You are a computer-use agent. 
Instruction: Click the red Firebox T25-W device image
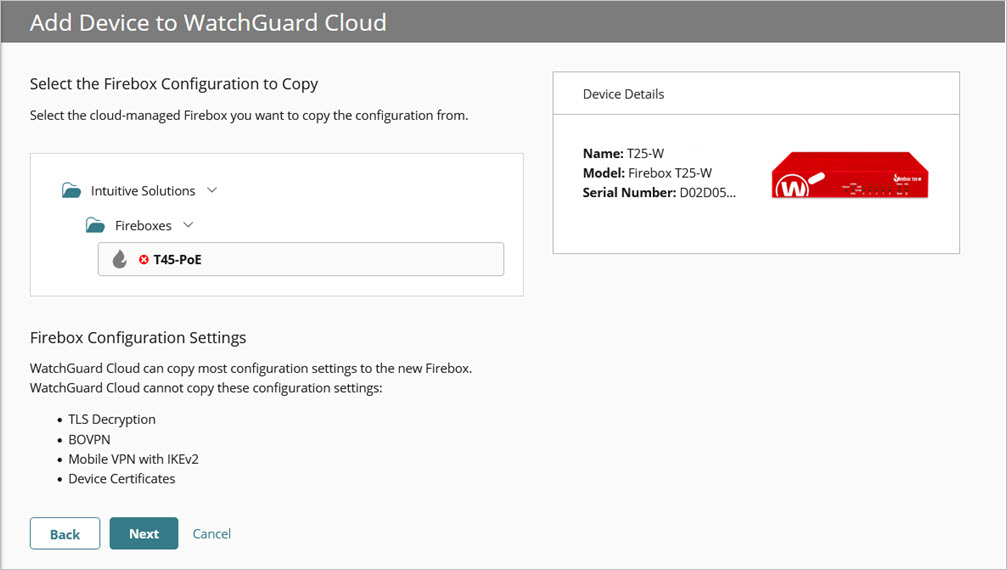point(850,175)
